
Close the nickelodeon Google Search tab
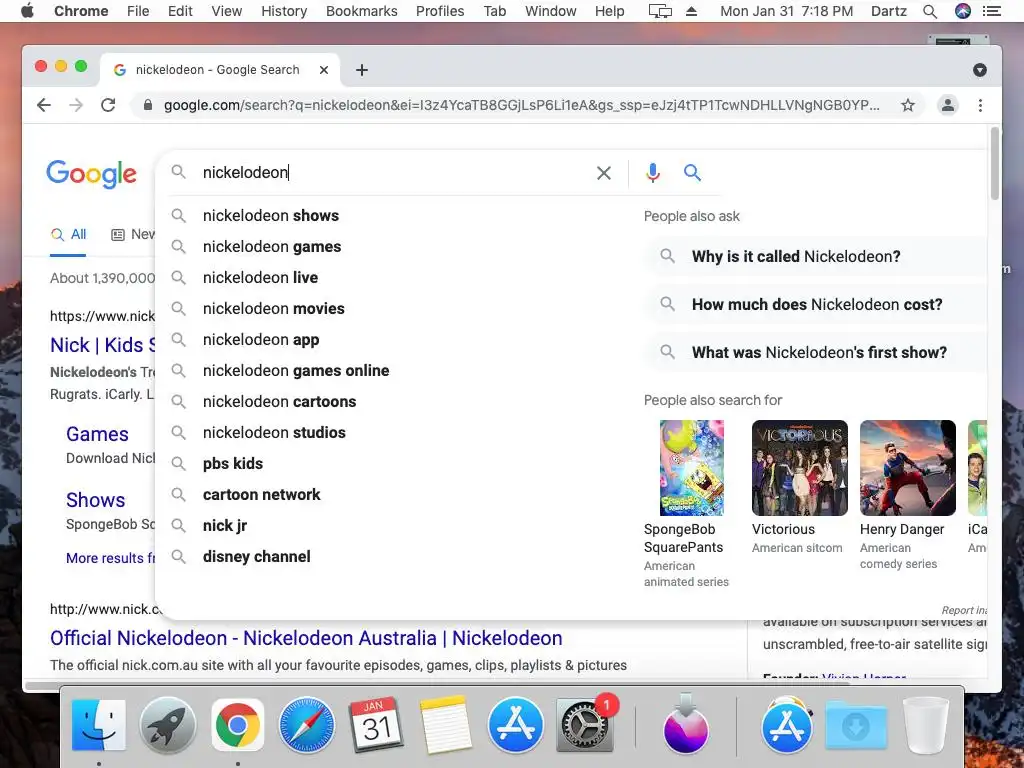pyautogui.click(x=324, y=70)
